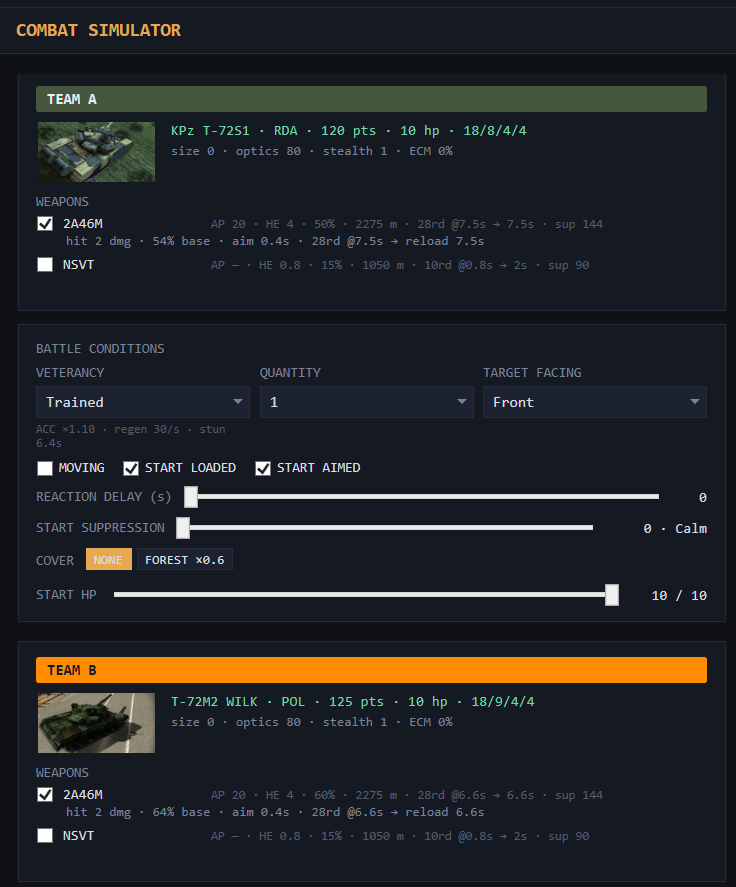Click Team B stats 'size 0 · optics 80' line

point(312,722)
